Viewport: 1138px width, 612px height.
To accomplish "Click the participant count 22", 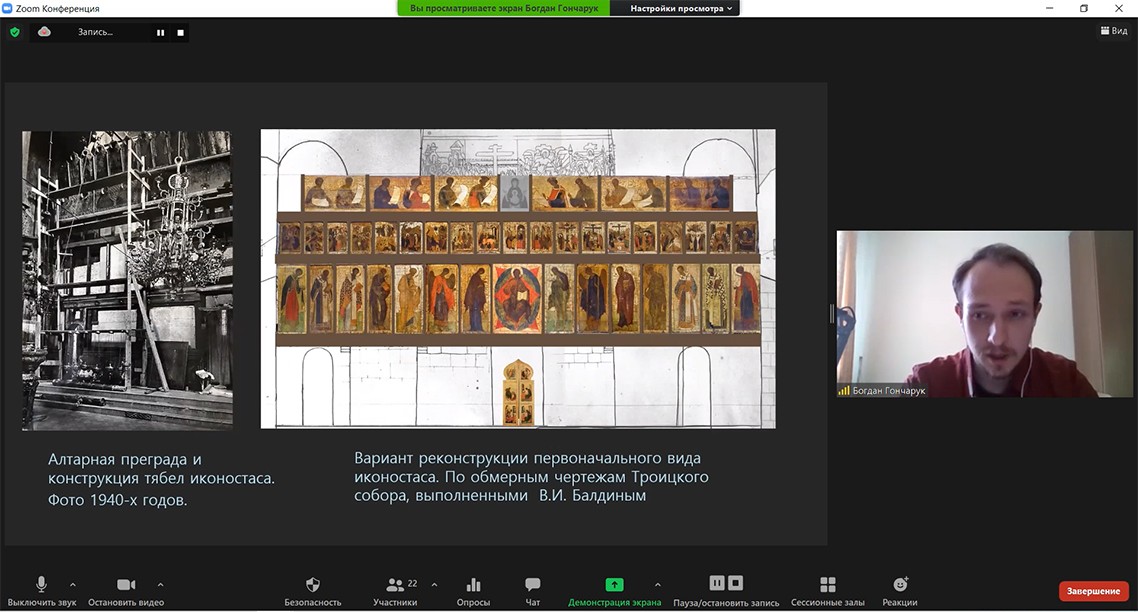I will [412, 583].
